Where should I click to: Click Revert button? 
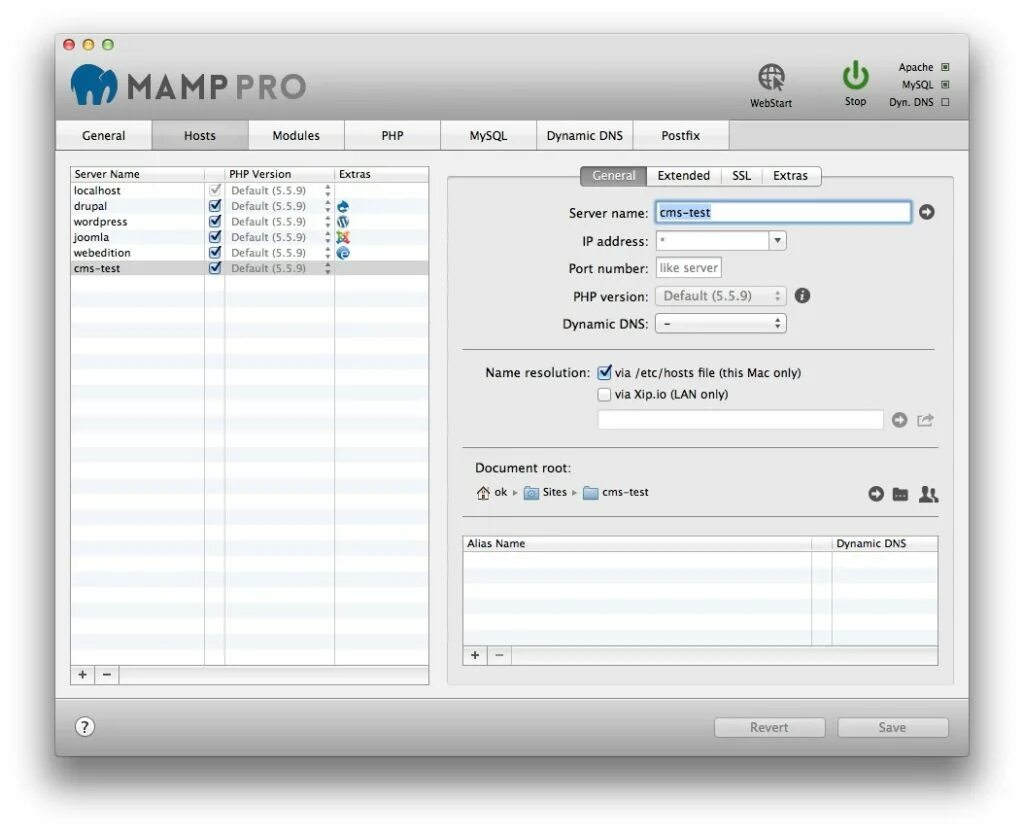(x=769, y=727)
